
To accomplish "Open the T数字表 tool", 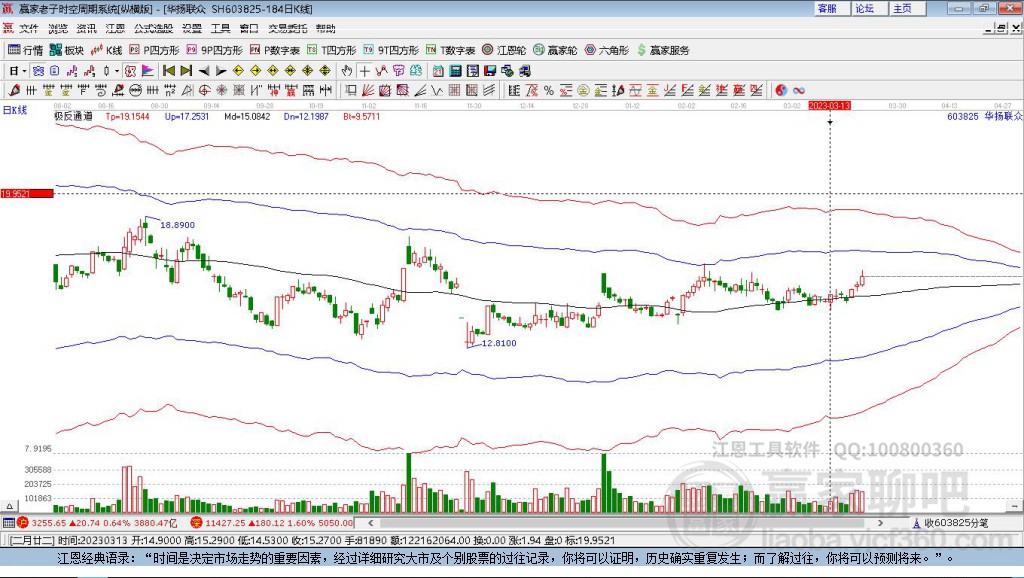I will (450, 50).
